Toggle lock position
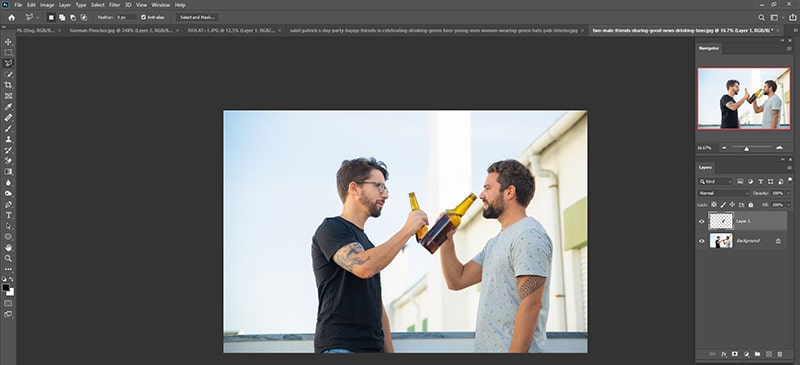This screenshot has height=365, width=800. [x=733, y=205]
